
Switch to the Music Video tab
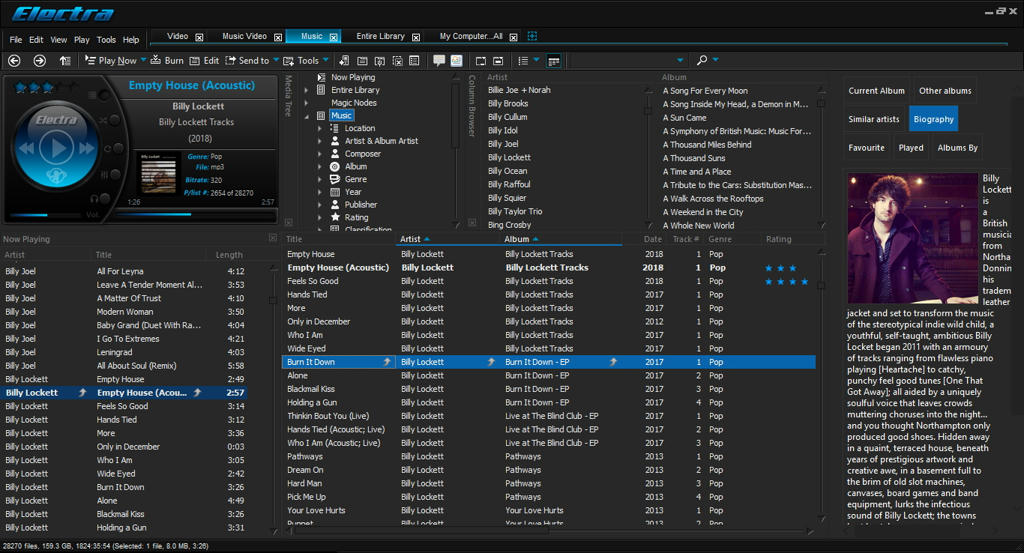244,37
